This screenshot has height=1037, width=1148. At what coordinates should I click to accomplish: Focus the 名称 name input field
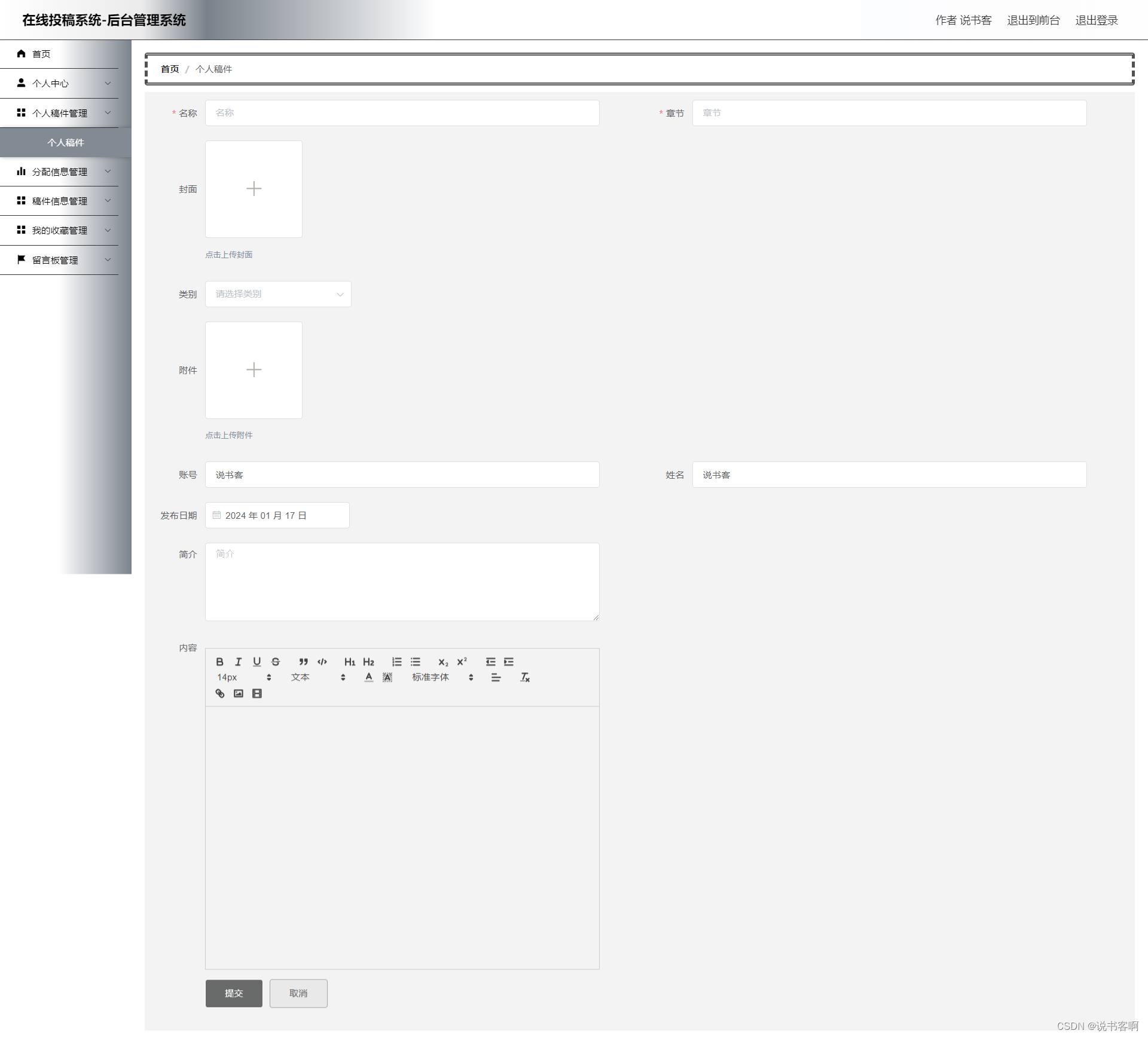pos(402,113)
